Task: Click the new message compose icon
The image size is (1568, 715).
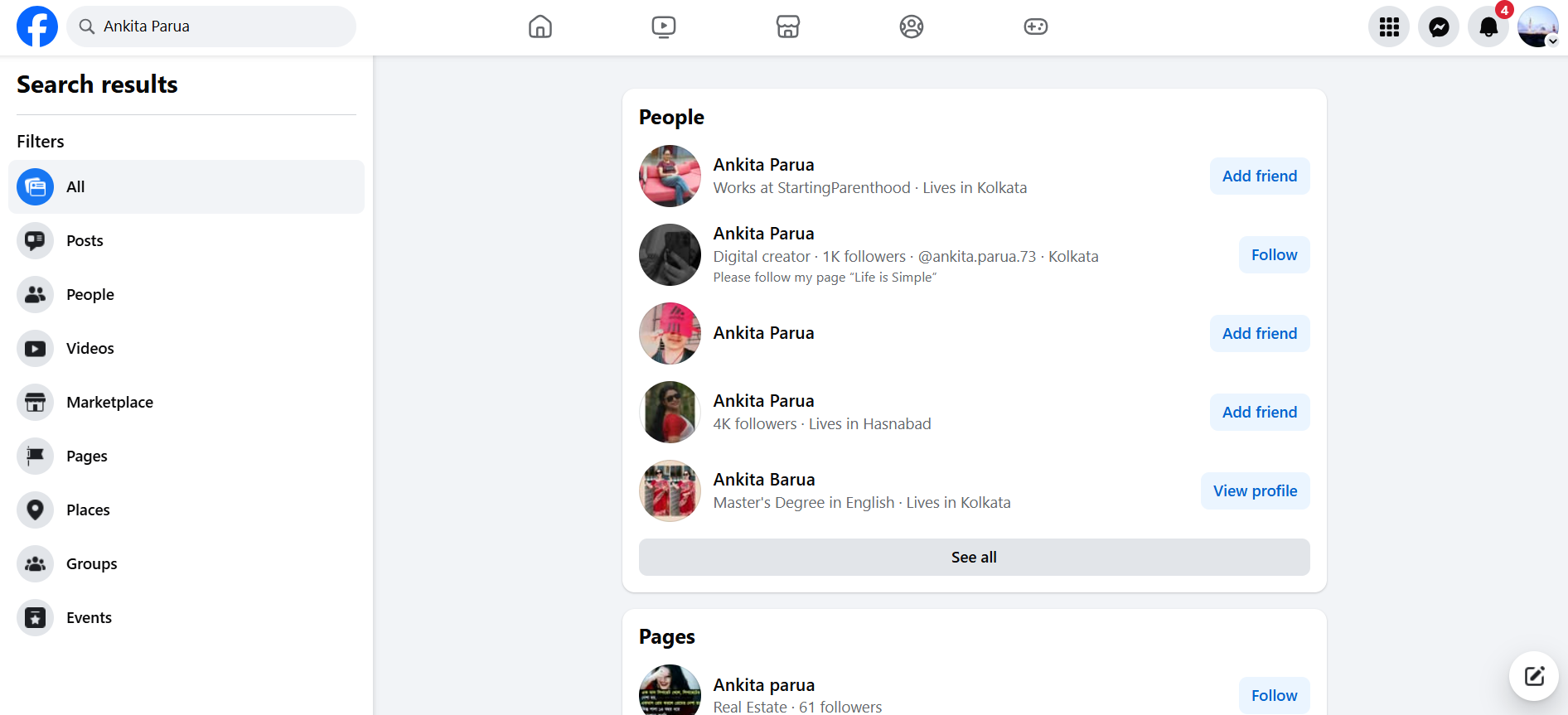Action: (x=1534, y=676)
